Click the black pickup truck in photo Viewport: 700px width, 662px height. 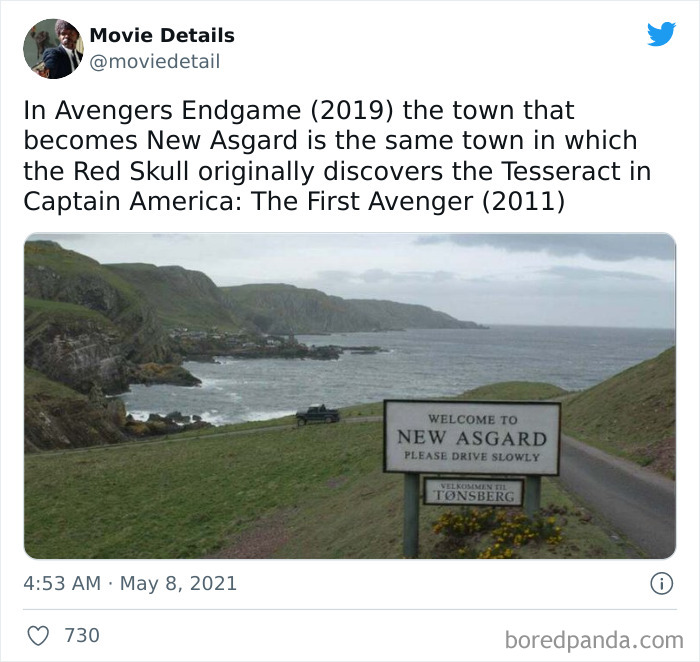coord(318,415)
